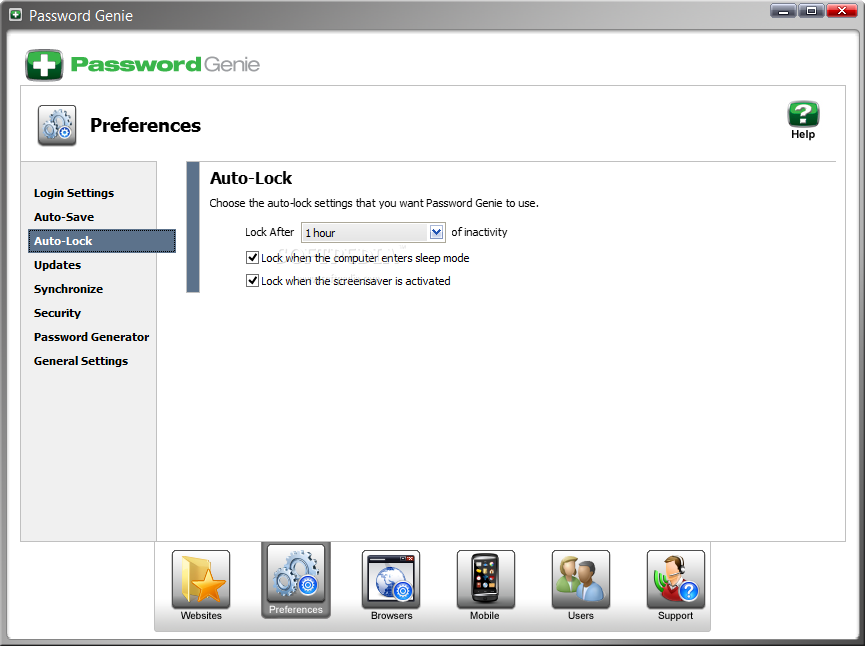Open the Websites section icon
The height and width of the screenshot is (646, 865).
[x=201, y=579]
